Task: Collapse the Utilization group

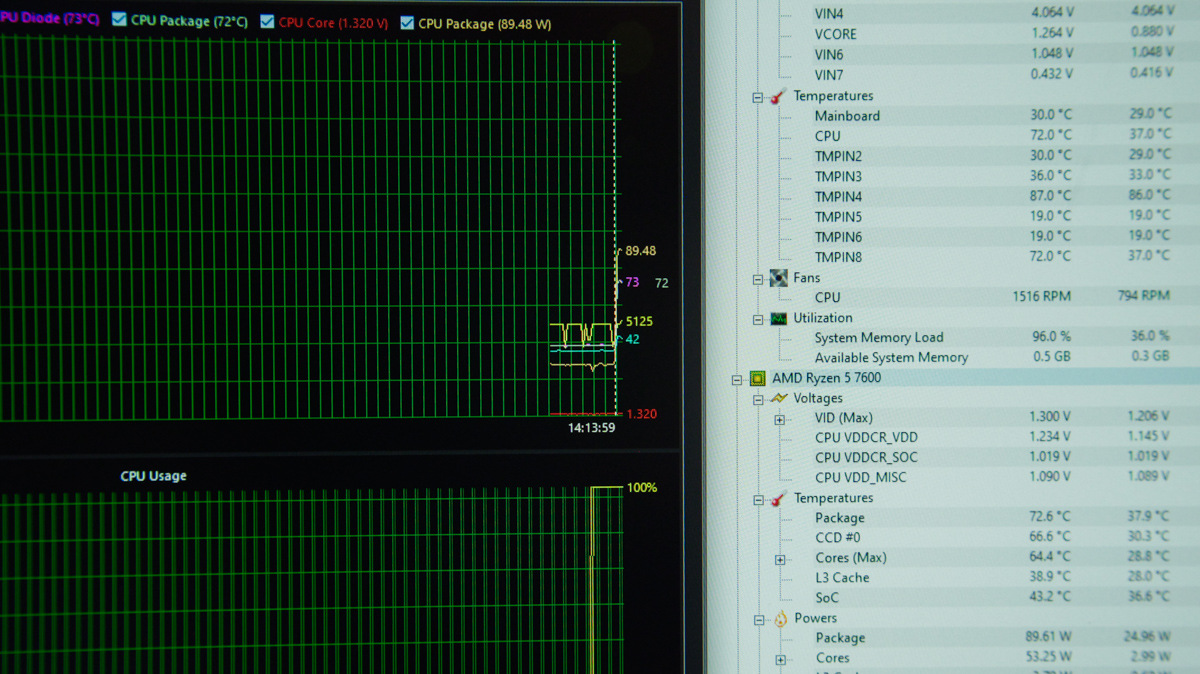Action: (757, 319)
